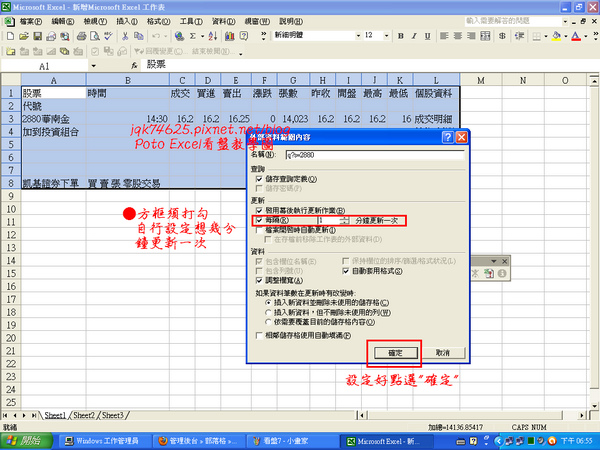Align cell text left
The height and width of the screenshot is (450, 600).
[x=444, y=36]
